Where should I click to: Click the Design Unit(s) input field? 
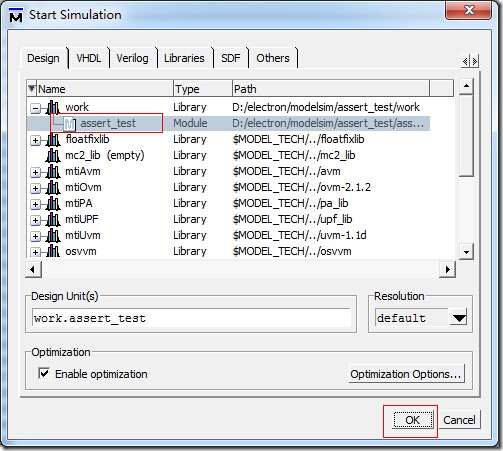192,318
